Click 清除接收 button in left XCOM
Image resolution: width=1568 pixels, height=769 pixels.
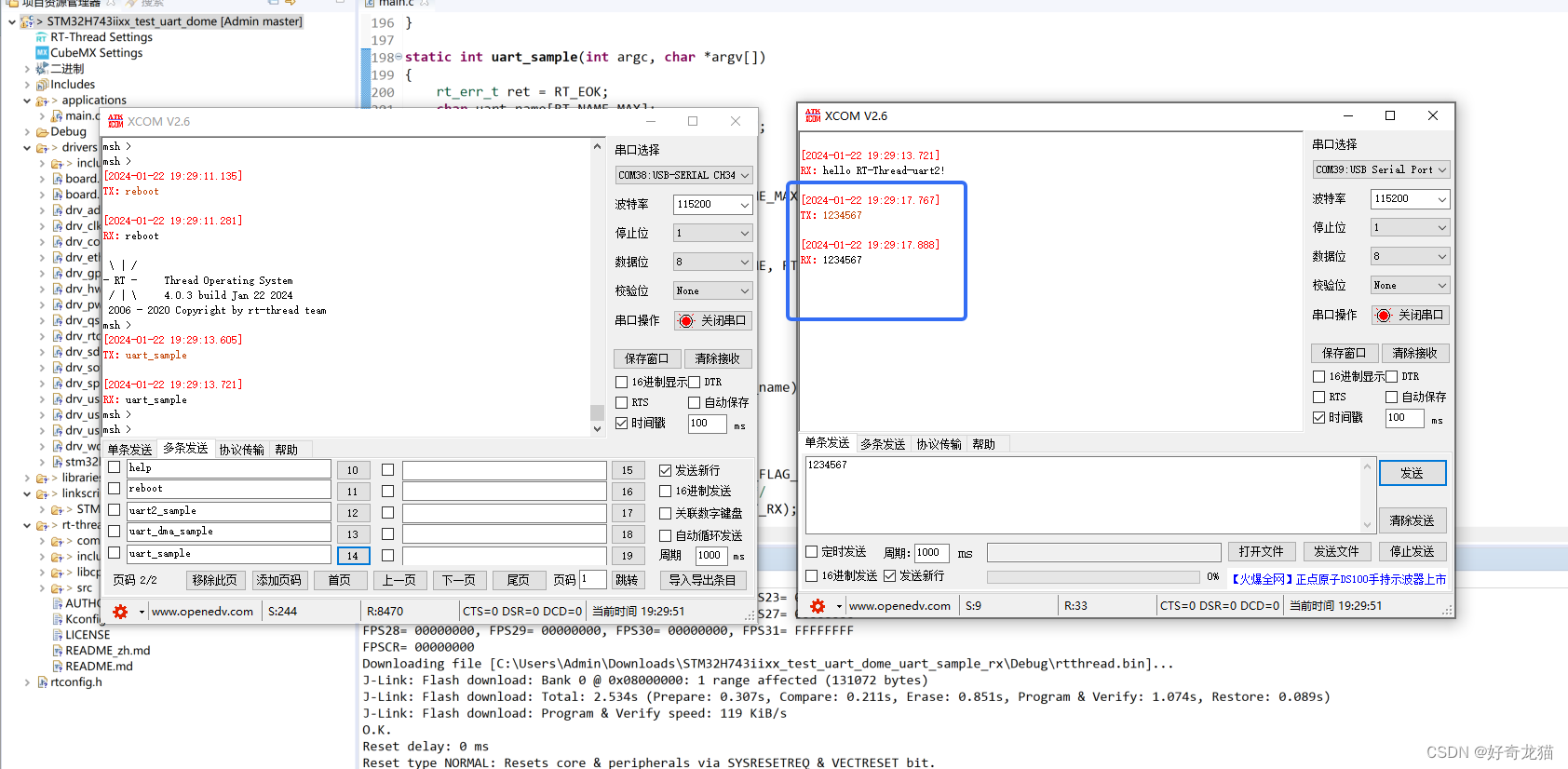click(718, 358)
